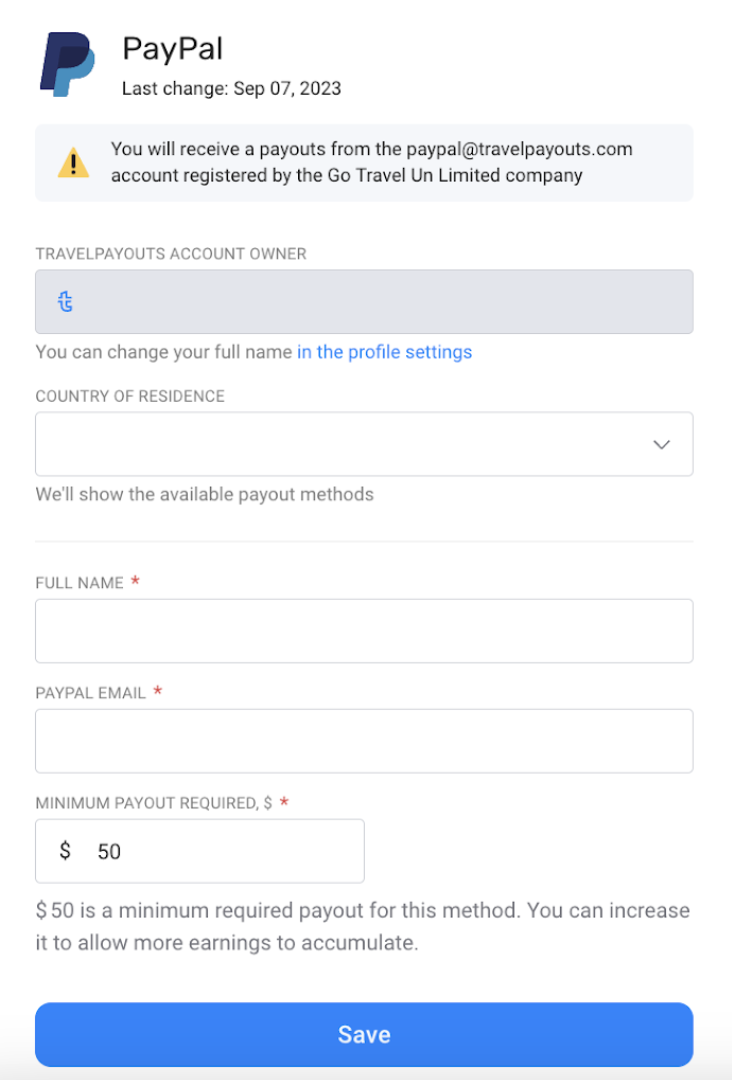Click the Travelpayouts logo in owner field
732x1080 pixels.
point(65,301)
